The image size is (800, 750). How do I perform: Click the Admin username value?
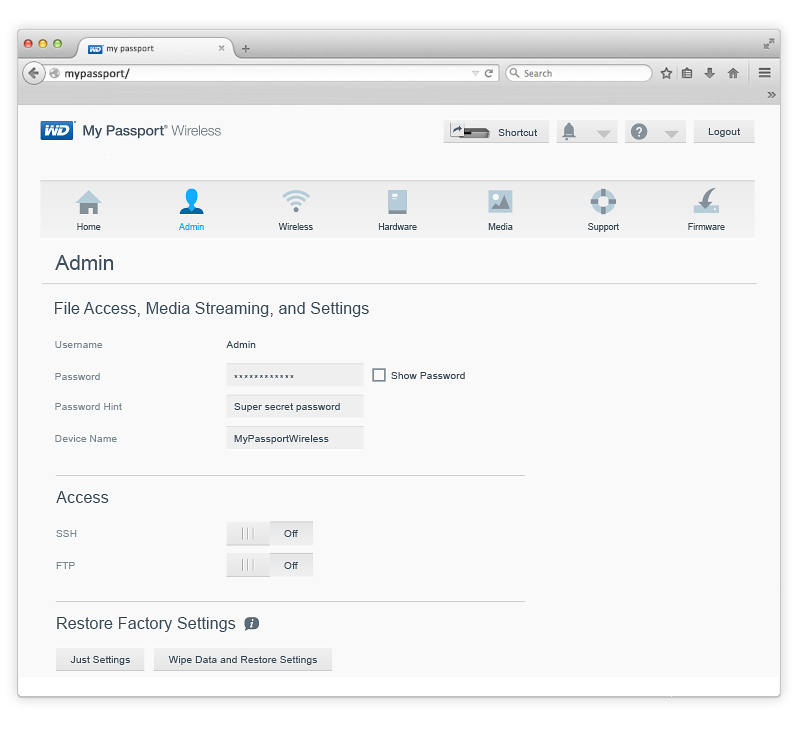click(x=241, y=345)
